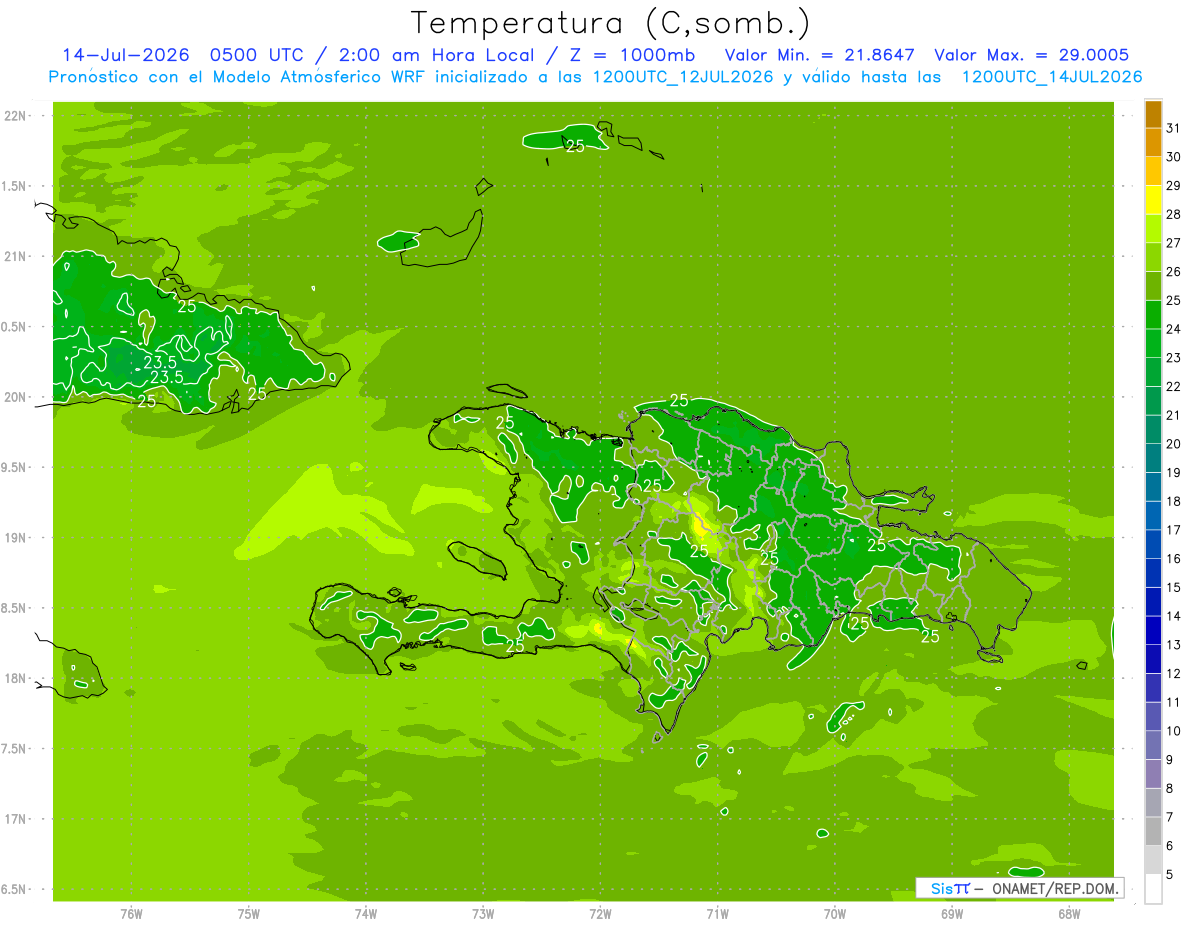This screenshot has width=1200, height=927.
Task: Click the "7.5N" latitude axis label
Action: [x=15, y=748]
